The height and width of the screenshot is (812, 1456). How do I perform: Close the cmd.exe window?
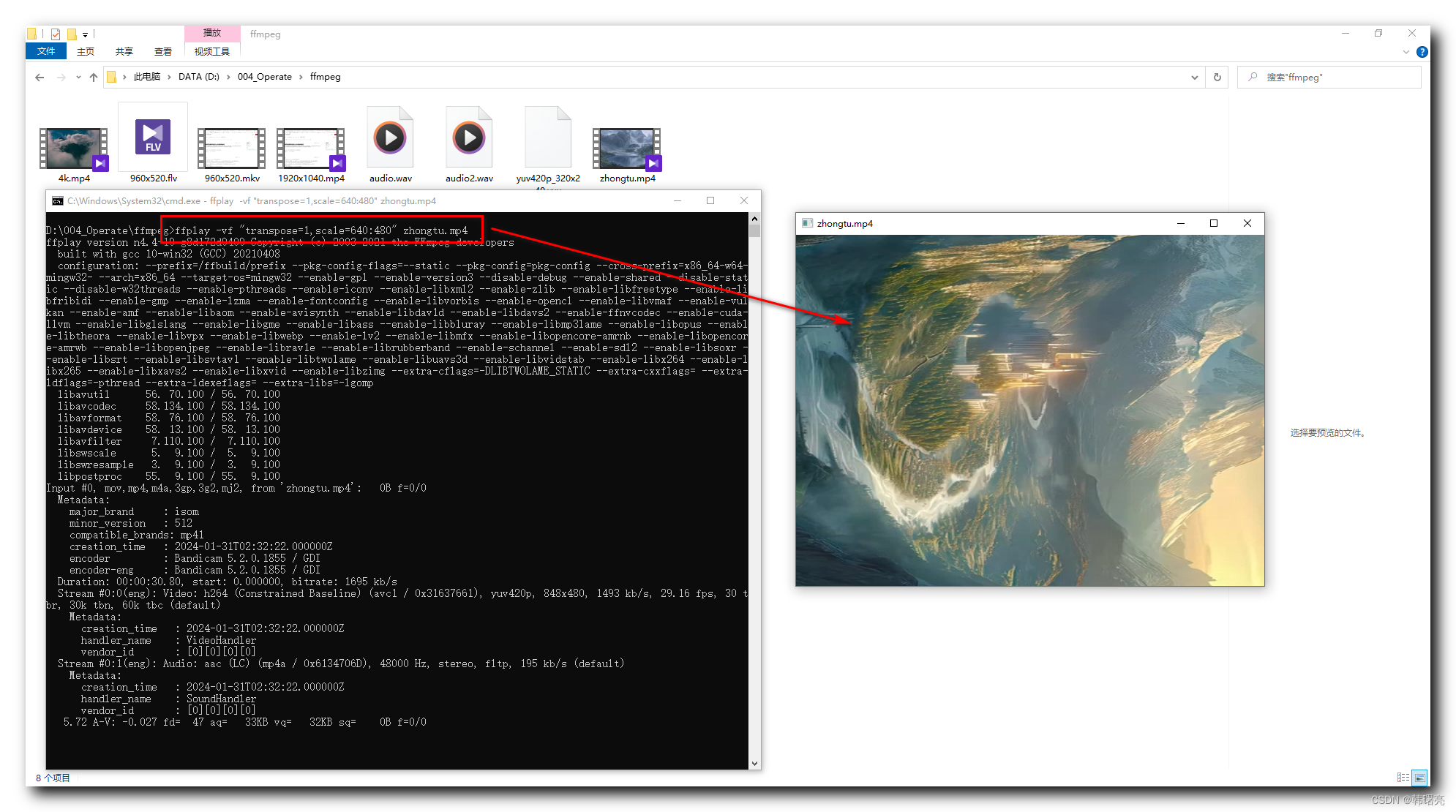click(x=744, y=200)
